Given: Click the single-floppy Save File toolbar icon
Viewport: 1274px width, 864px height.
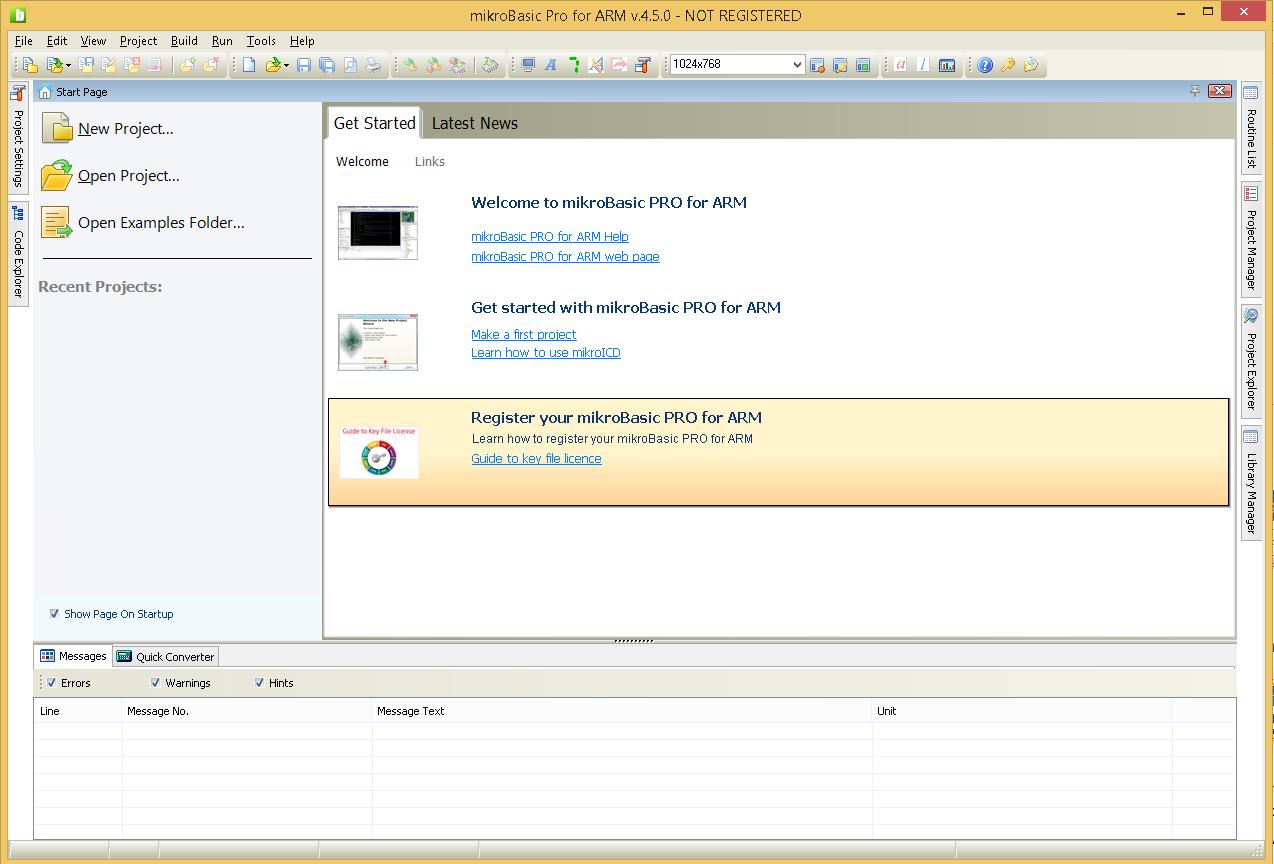Looking at the screenshot, I should pos(304,65).
